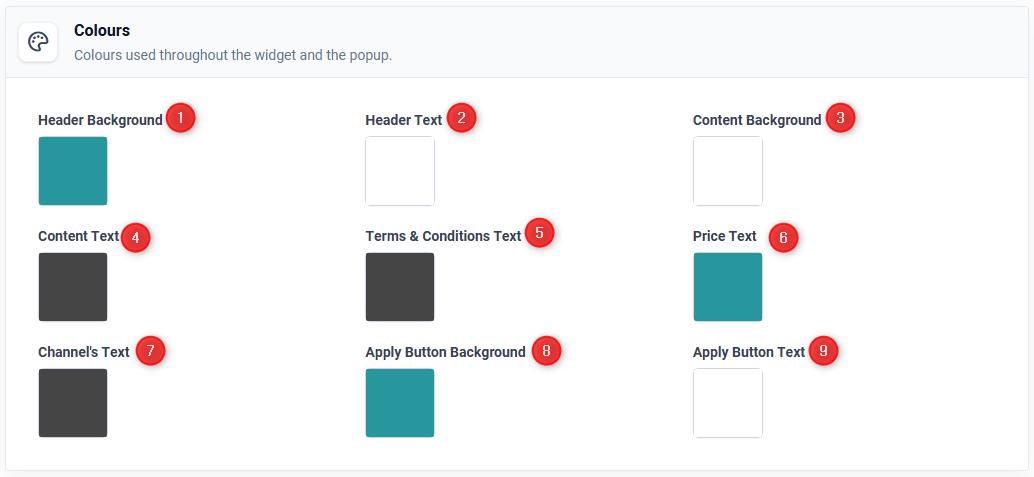Open the Channel's Text dark colour swatch
The image size is (1034, 477).
tap(73, 403)
